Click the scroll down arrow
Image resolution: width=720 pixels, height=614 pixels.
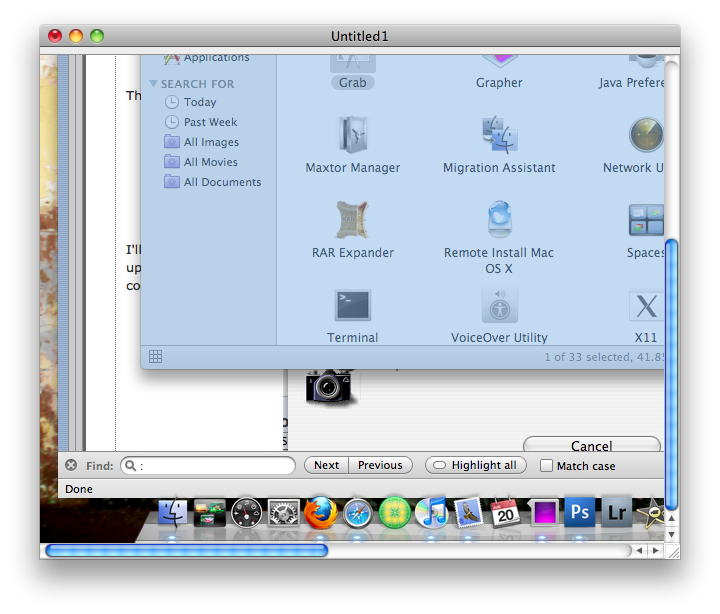pos(671,535)
